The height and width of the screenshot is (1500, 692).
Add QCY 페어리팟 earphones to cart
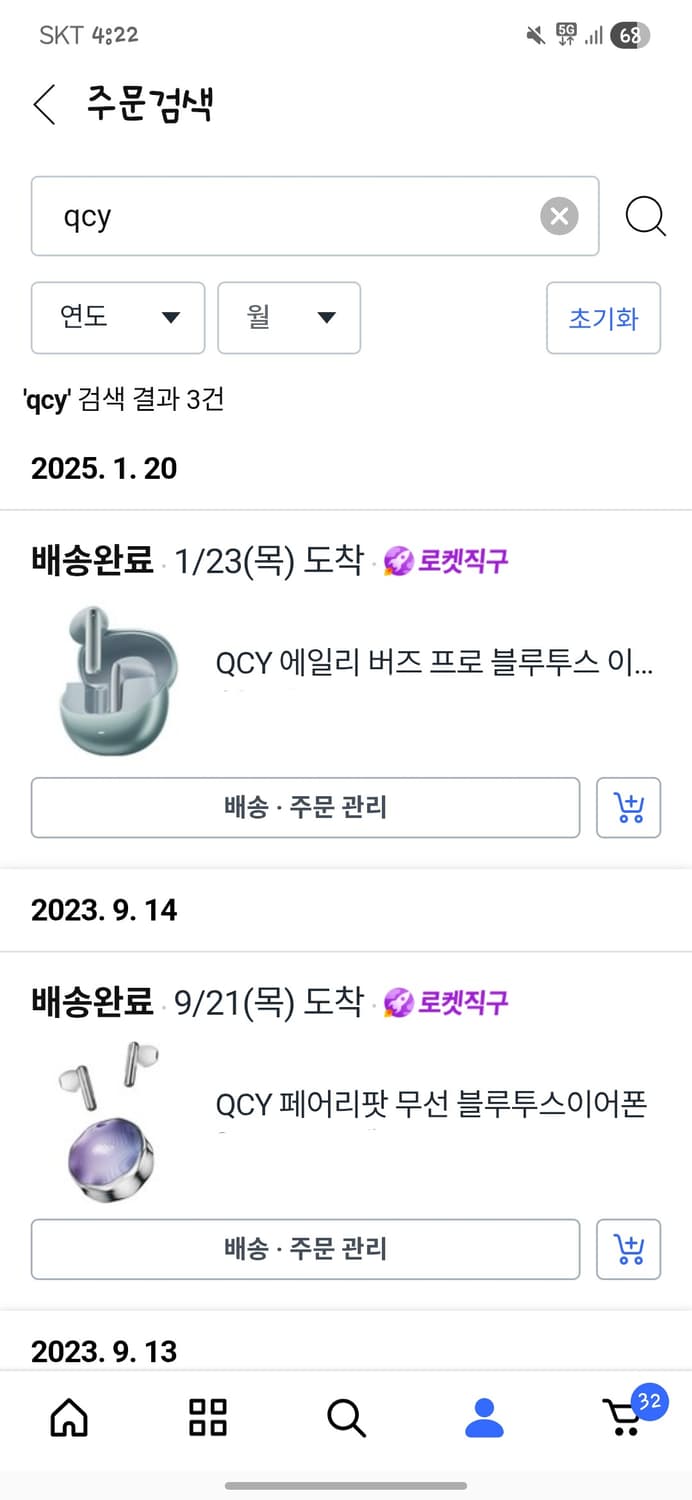628,1249
